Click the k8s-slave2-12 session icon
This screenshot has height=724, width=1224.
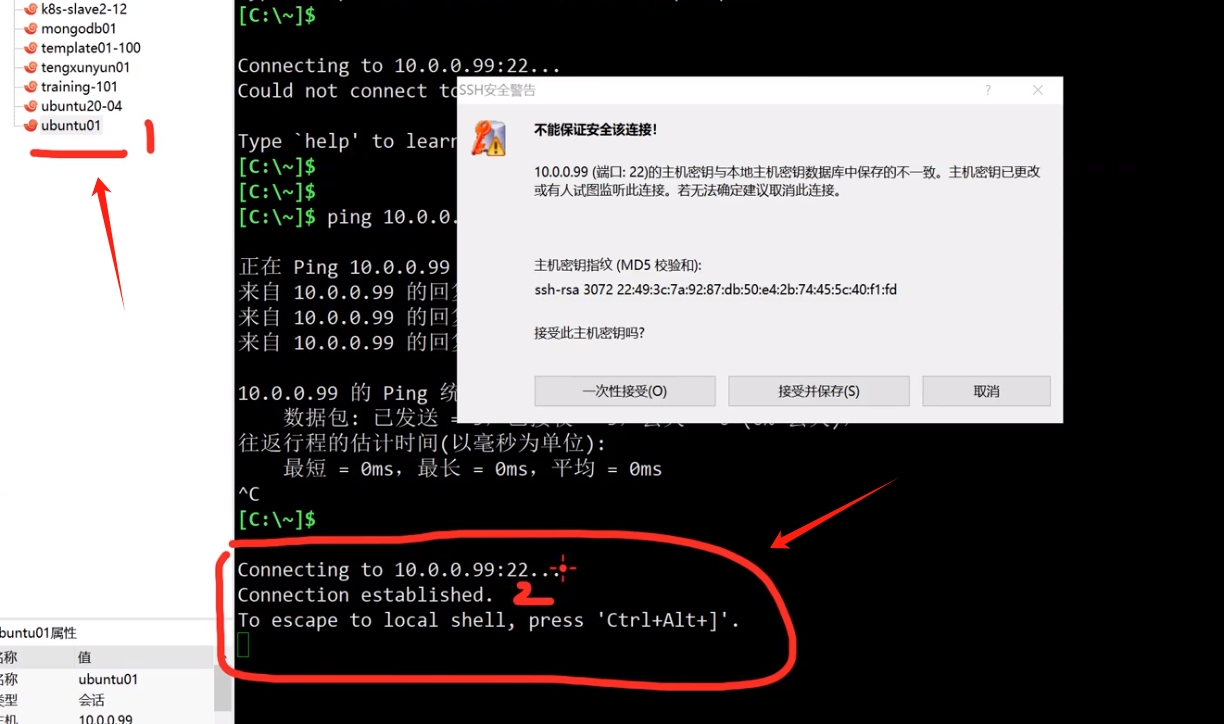tap(31, 9)
